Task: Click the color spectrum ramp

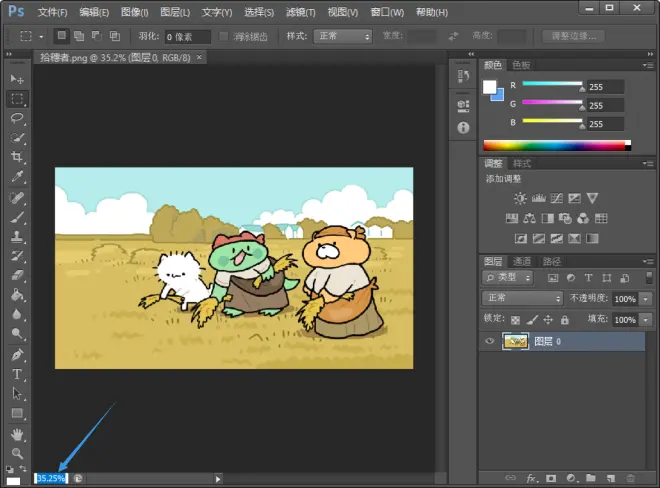Action: tap(557, 145)
